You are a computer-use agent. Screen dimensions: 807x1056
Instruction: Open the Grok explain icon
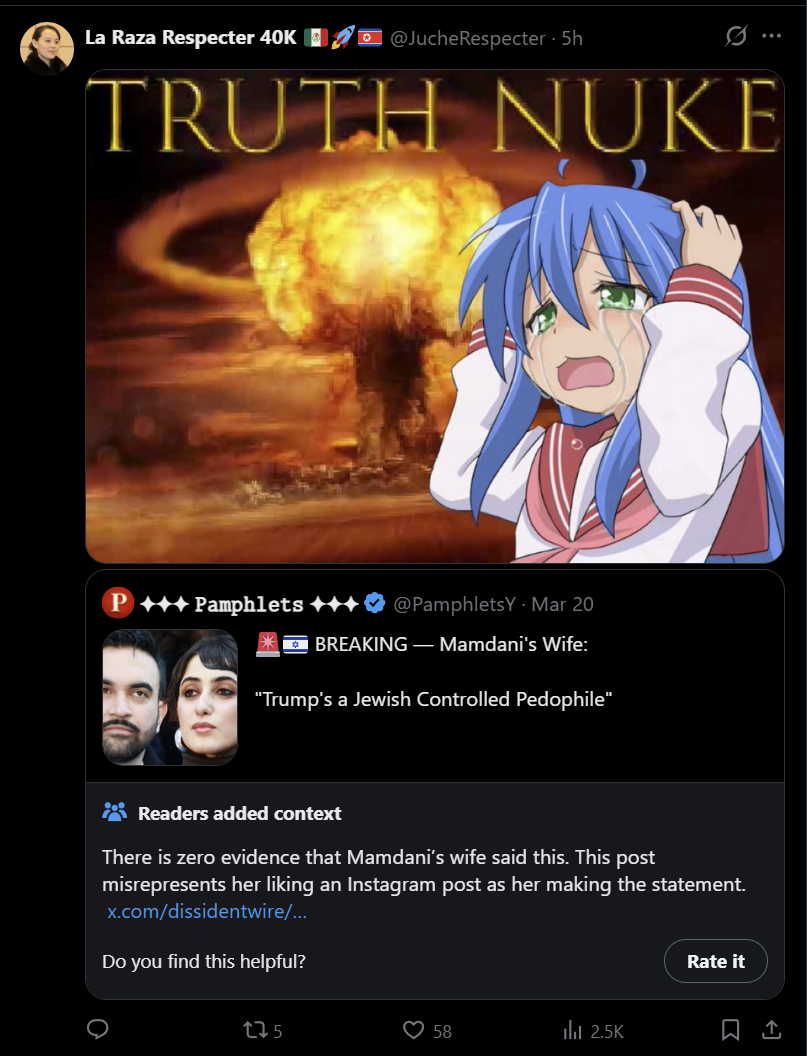click(736, 36)
